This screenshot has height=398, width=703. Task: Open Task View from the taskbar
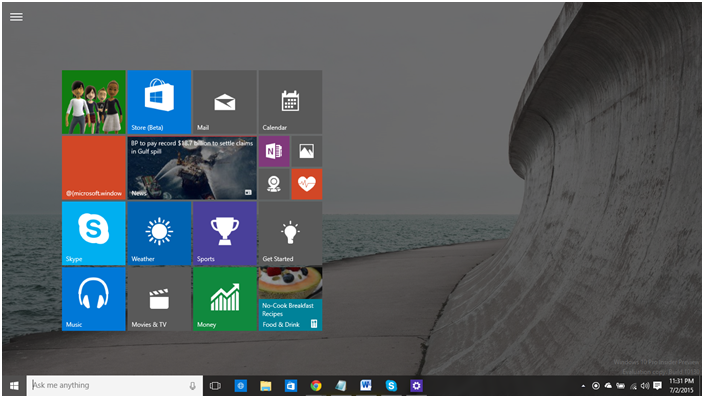215,386
